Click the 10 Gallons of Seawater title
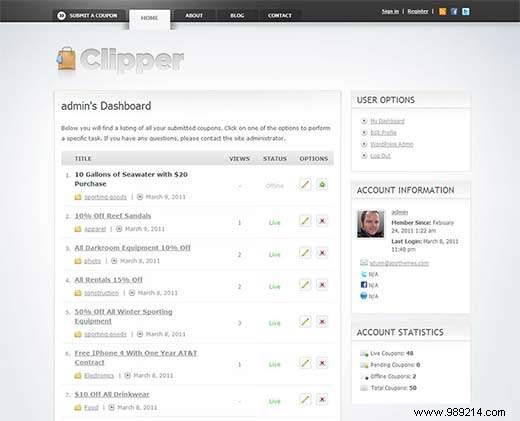520x421 pixels. 131,179
